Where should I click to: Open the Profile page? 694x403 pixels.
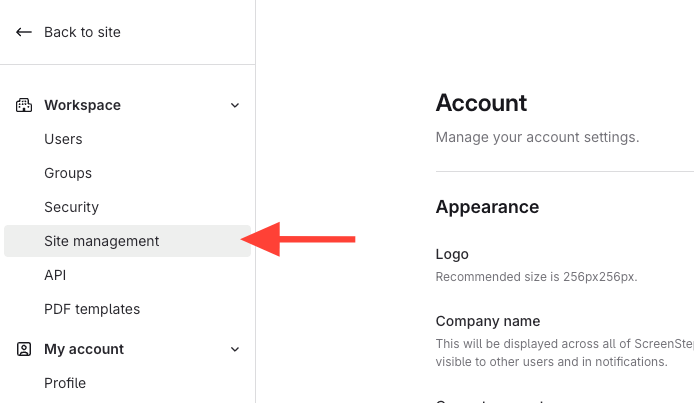65,383
